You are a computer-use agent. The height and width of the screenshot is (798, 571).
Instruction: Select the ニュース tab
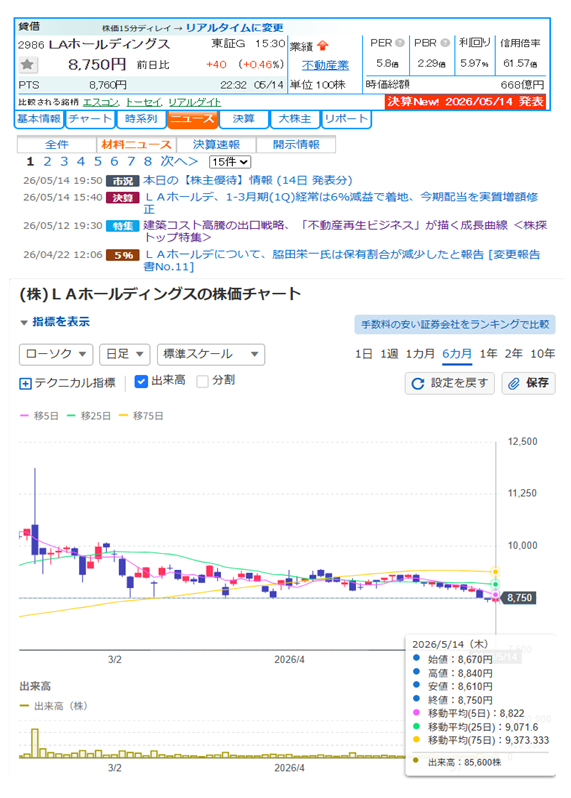tap(192, 119)
